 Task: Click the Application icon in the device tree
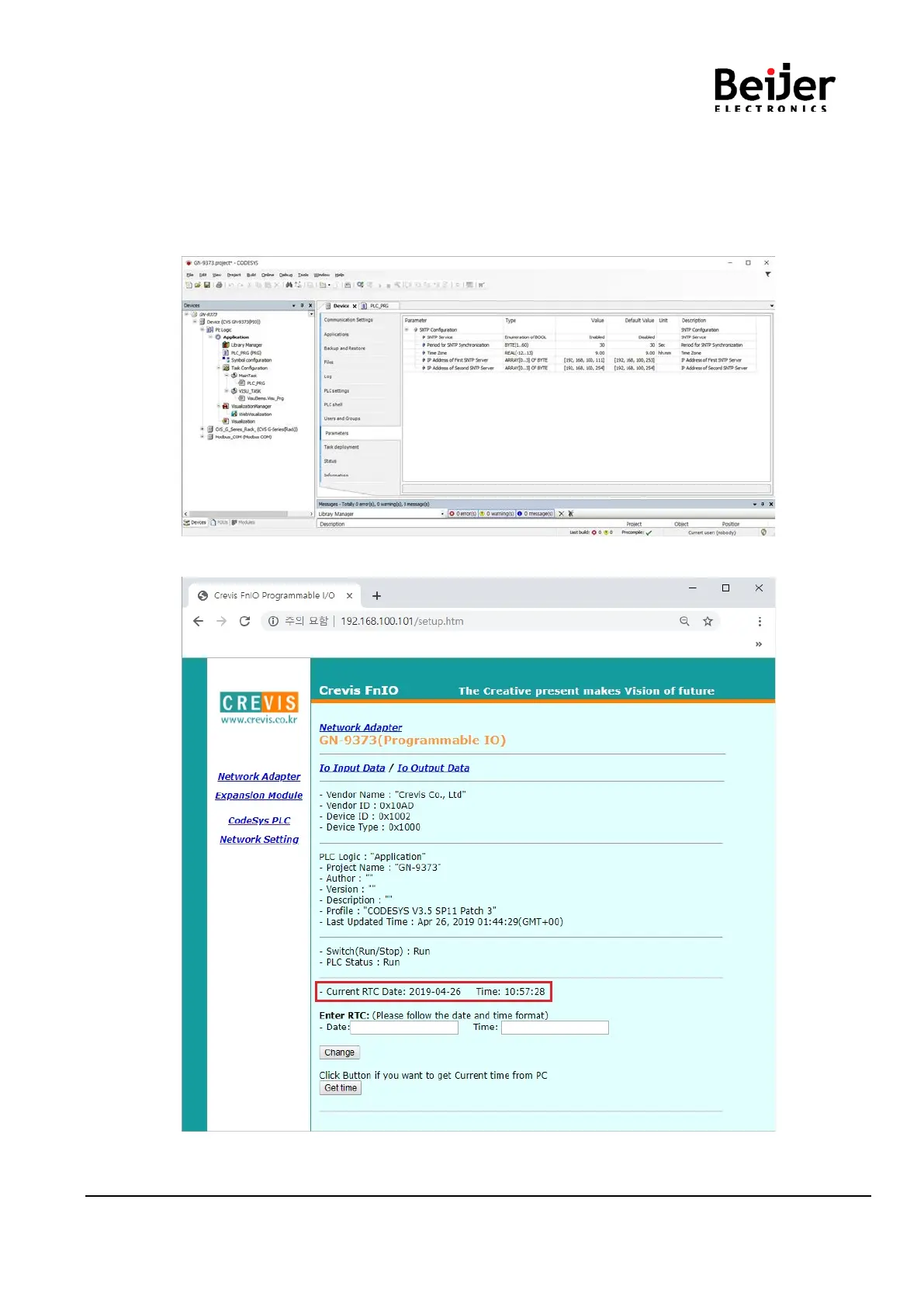[218, 337]
